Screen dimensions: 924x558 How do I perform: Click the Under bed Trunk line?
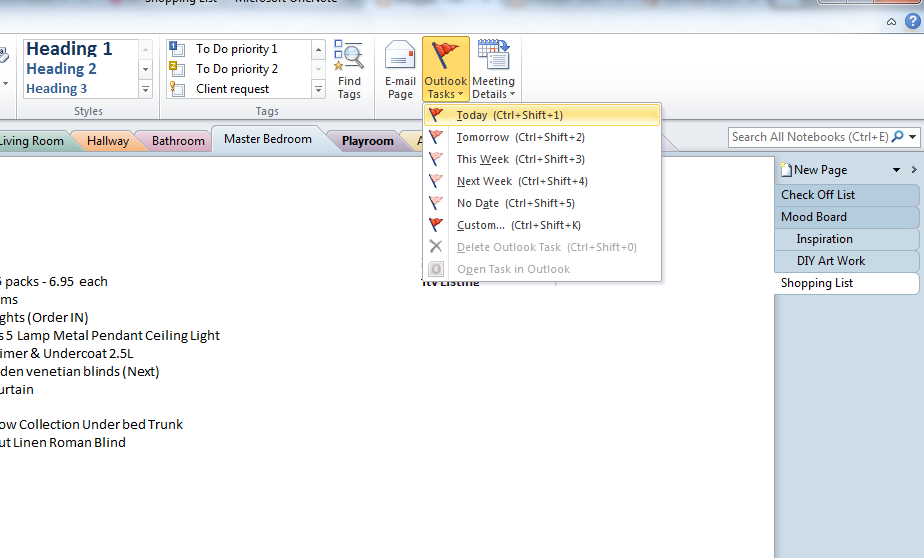coord(91,425)
